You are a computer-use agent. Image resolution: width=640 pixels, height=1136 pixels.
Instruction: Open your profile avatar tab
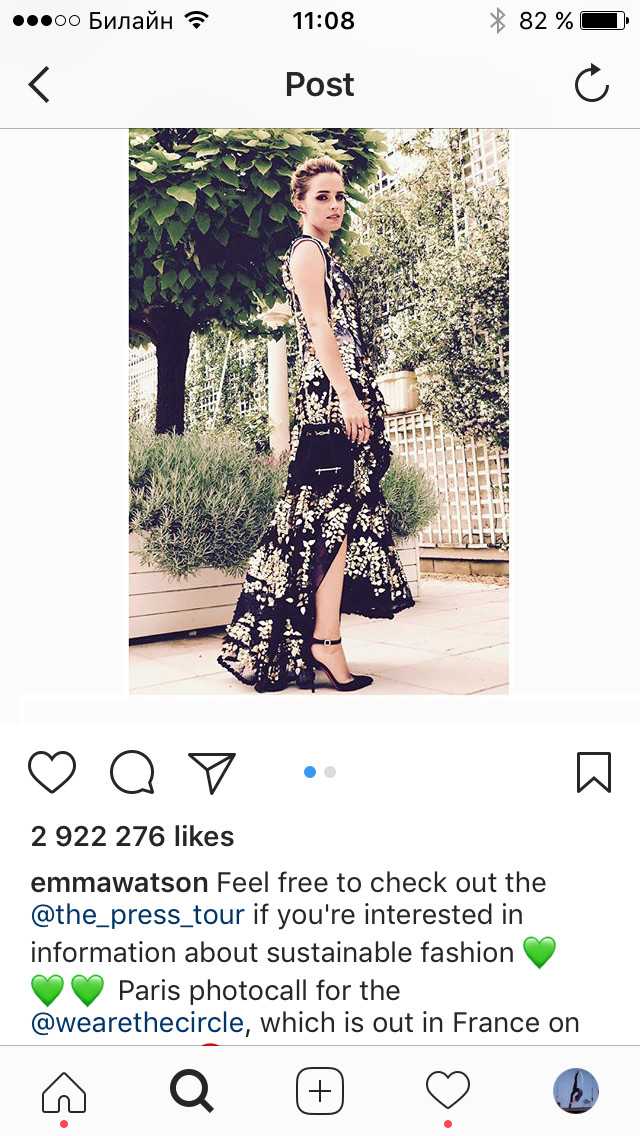click(x=575, y=1091)
